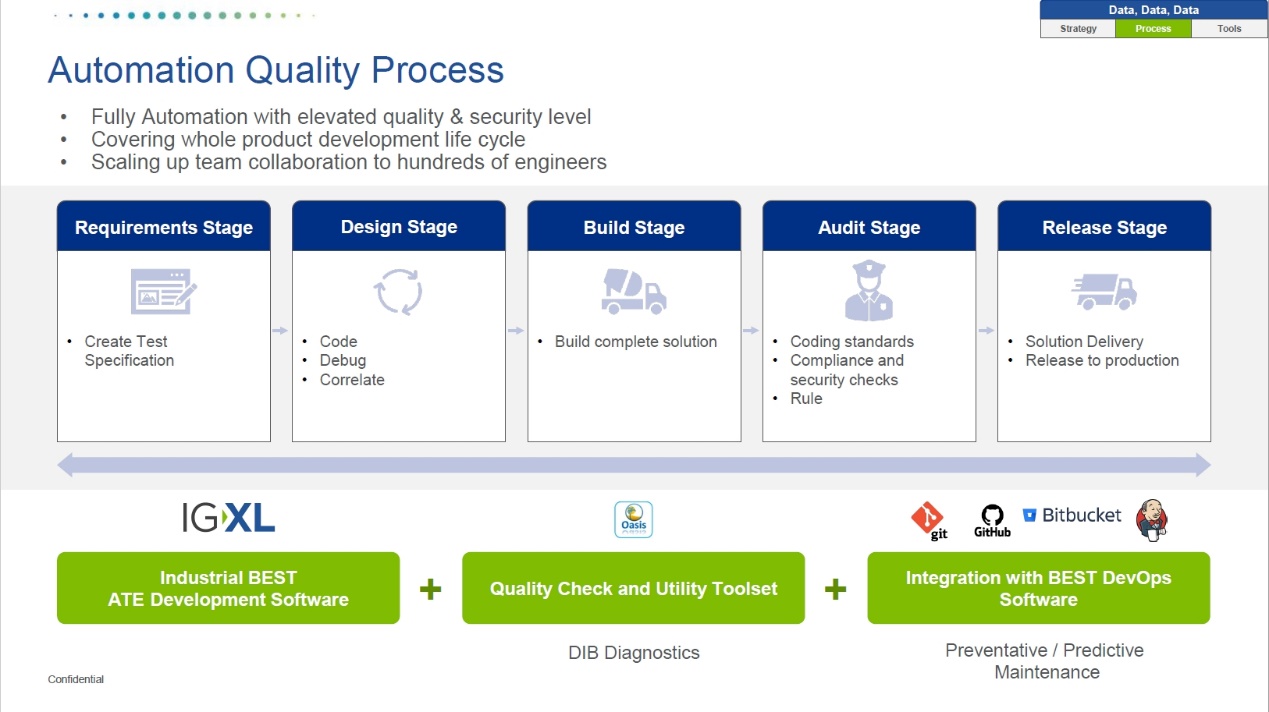Click the Design Stage circular arrows icon

(398, 292)
